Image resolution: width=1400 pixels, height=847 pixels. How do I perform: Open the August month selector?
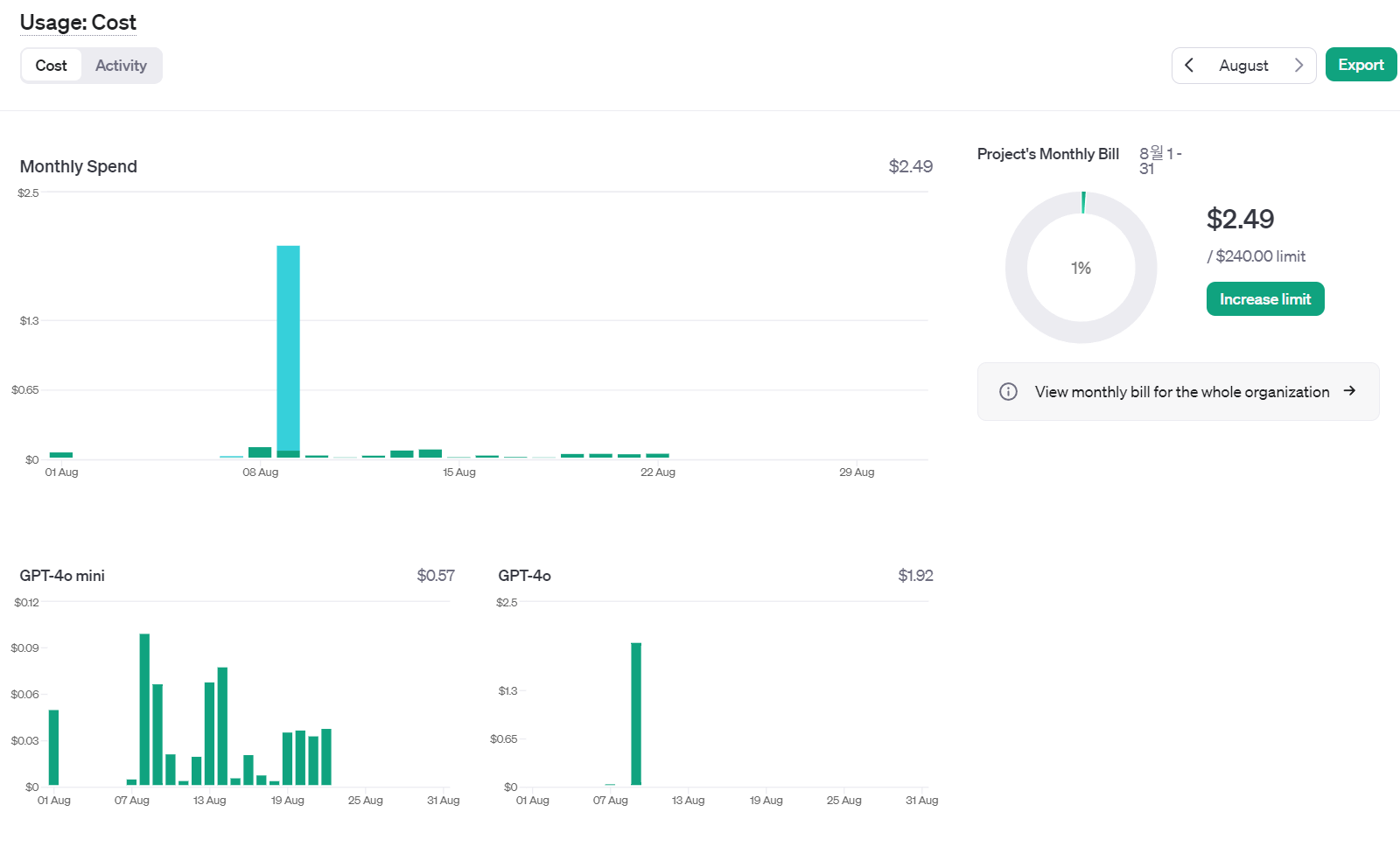pos(1243,66)
